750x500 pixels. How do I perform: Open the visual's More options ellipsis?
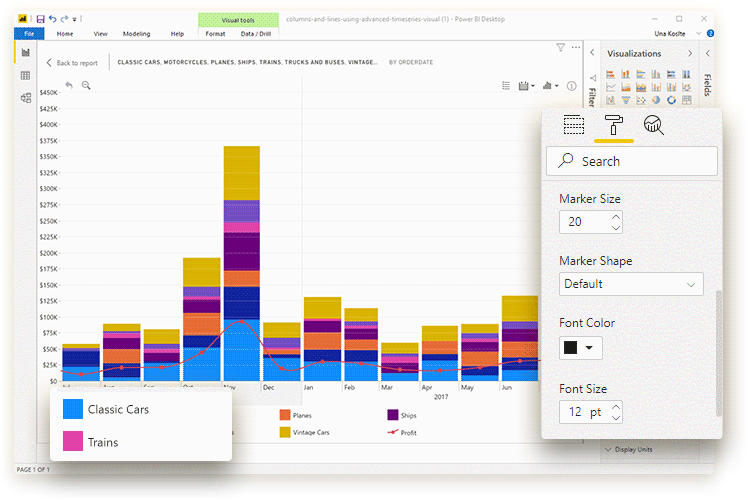[x=575, y=47]
